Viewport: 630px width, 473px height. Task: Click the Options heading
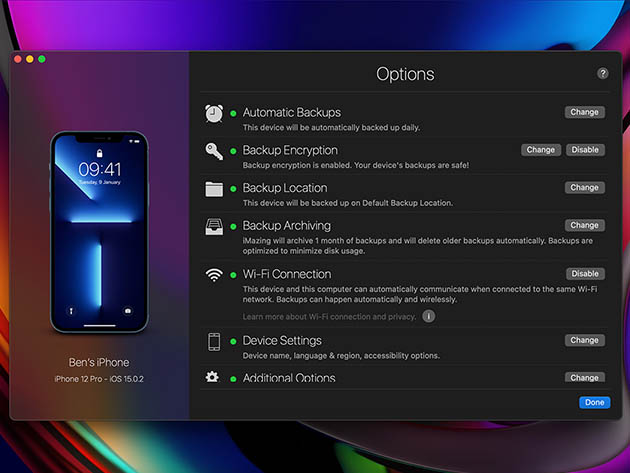[405, 74]
